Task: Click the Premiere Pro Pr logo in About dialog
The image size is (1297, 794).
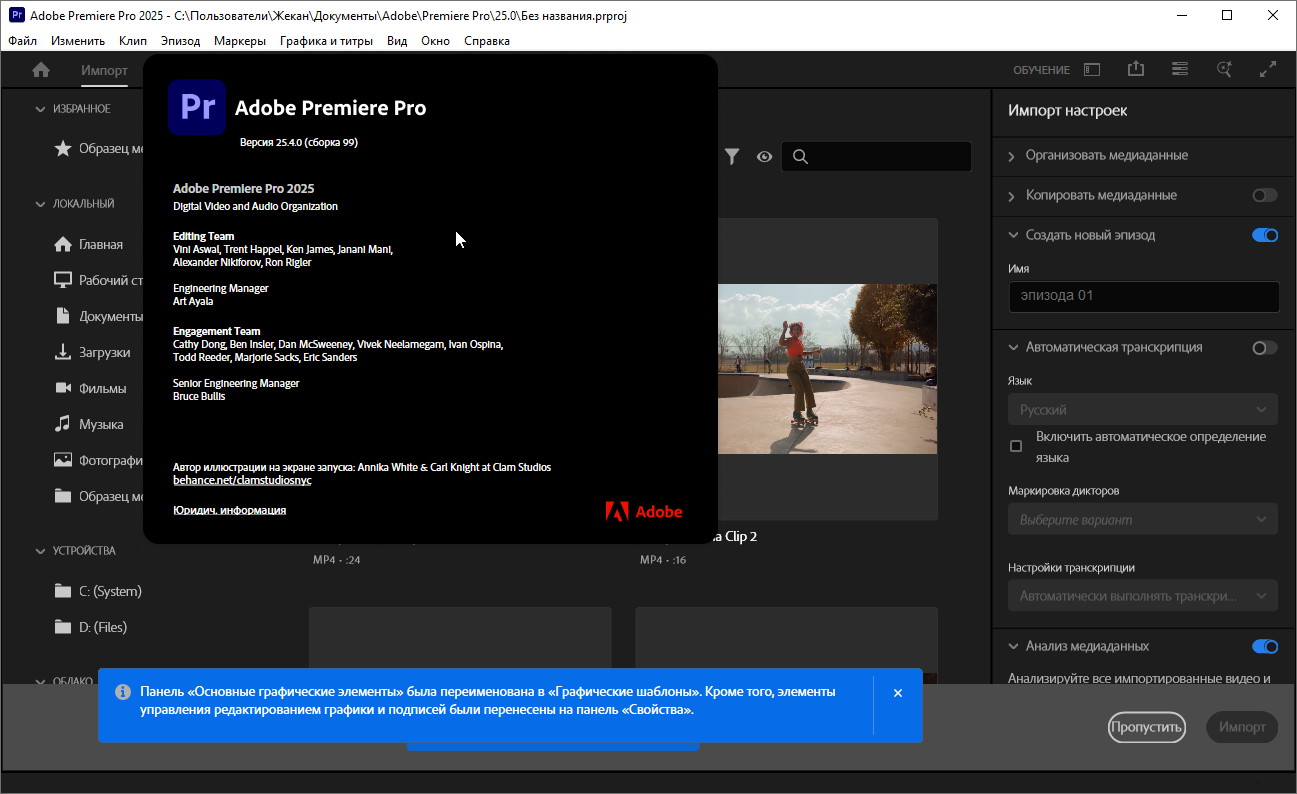Action: (197, 107)
